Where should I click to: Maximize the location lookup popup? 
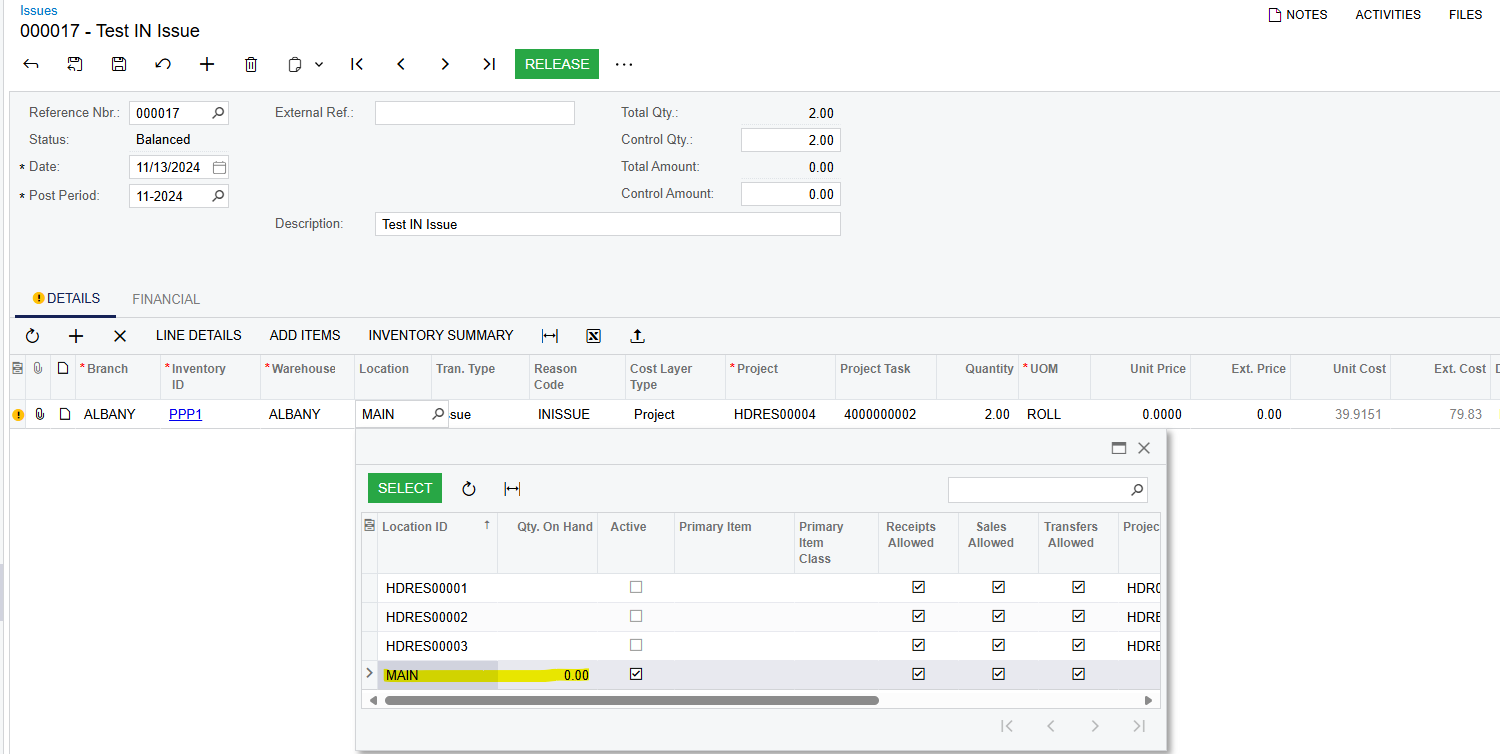click(x=1119, y=448)
